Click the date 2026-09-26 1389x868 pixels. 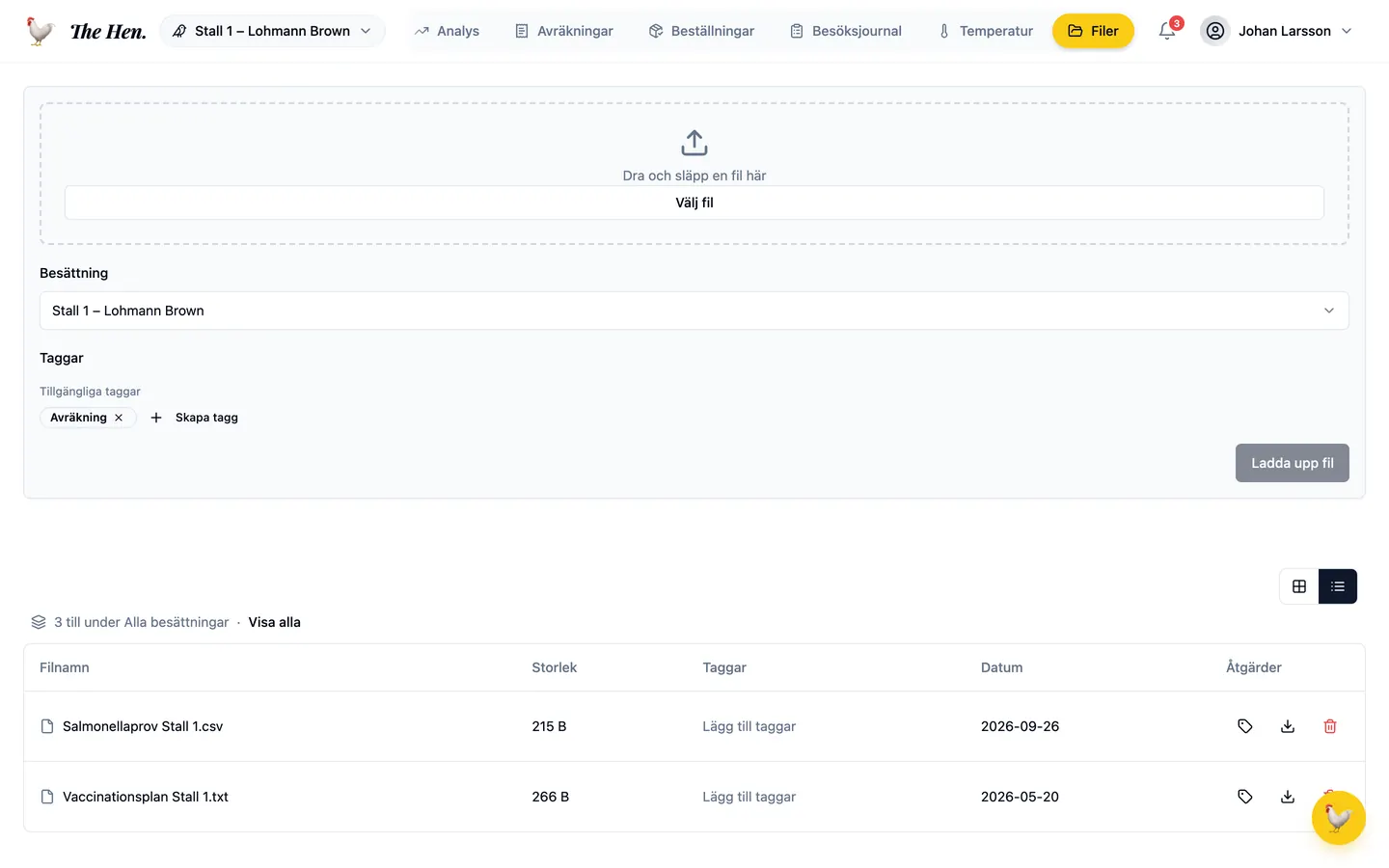click(1020, 726)
